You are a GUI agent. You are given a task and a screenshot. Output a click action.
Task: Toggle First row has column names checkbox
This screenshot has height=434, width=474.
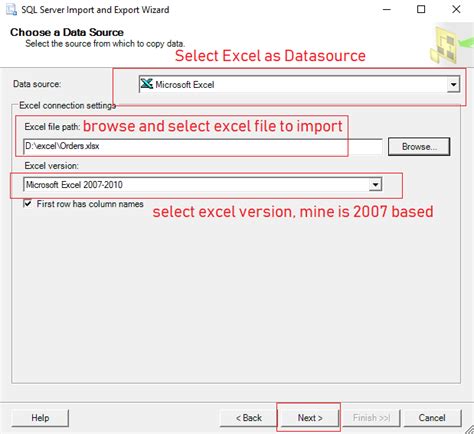[x=28, y=203]
